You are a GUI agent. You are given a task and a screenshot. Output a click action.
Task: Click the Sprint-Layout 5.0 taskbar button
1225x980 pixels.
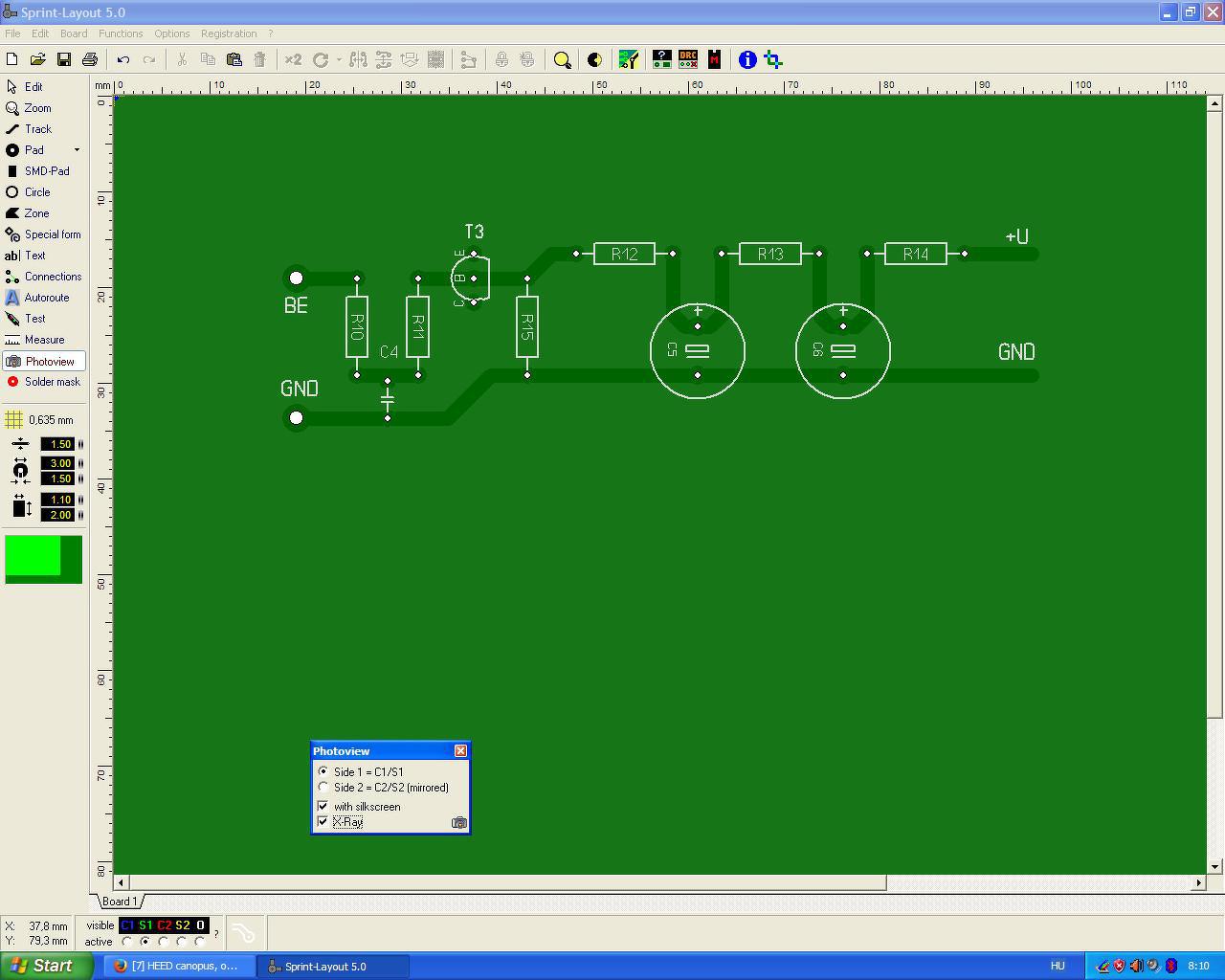(x=334, y=967)
